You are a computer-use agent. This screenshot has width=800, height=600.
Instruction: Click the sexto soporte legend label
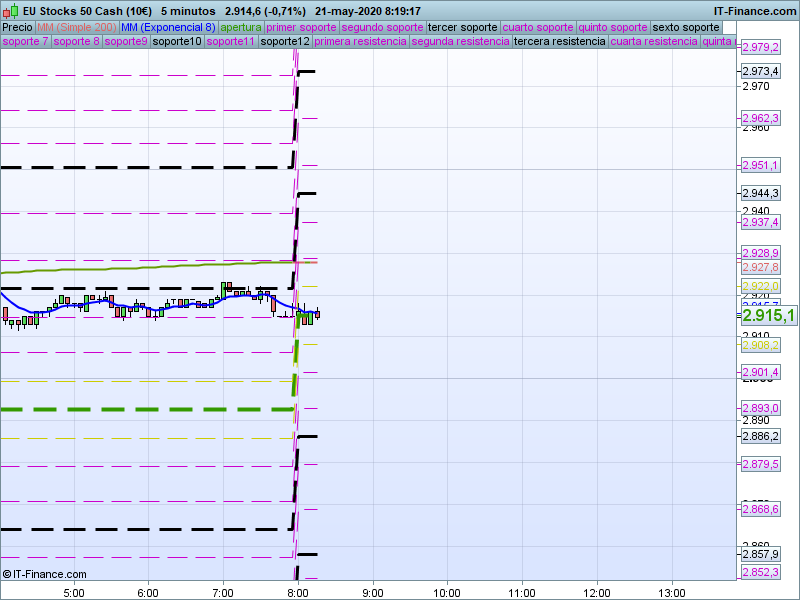pos(685,27)
